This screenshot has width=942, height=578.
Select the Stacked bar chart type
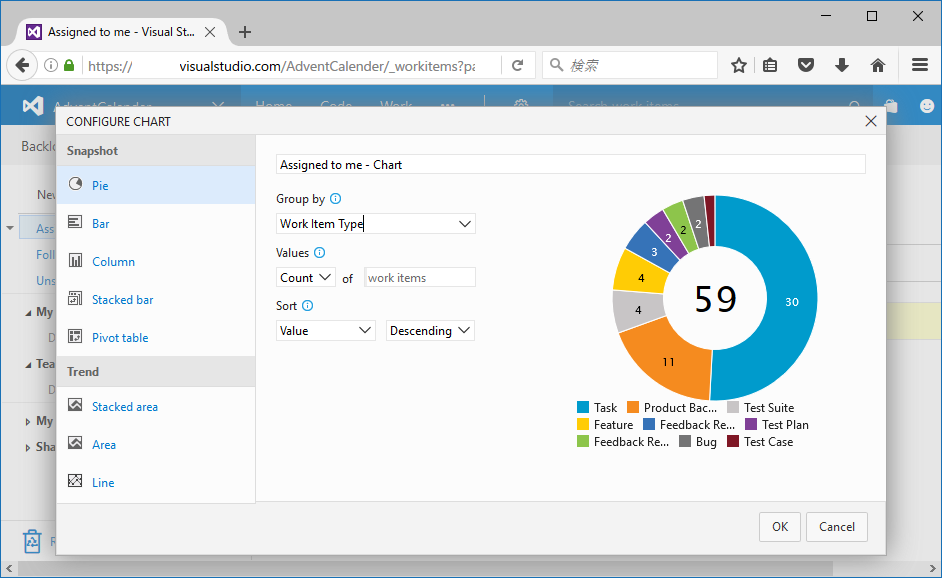coord(156,299)
